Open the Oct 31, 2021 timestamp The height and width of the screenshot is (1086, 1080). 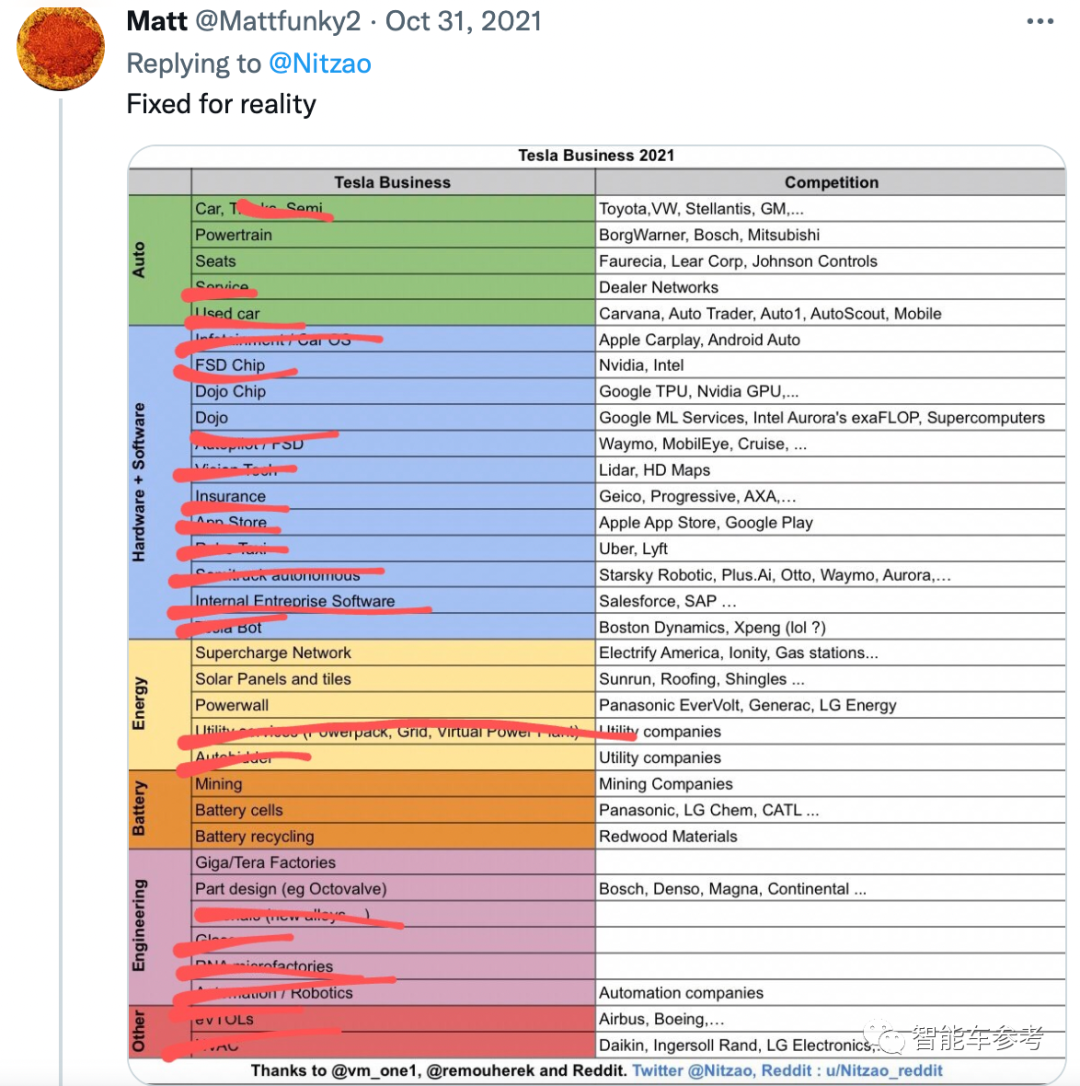coord(463,22)
